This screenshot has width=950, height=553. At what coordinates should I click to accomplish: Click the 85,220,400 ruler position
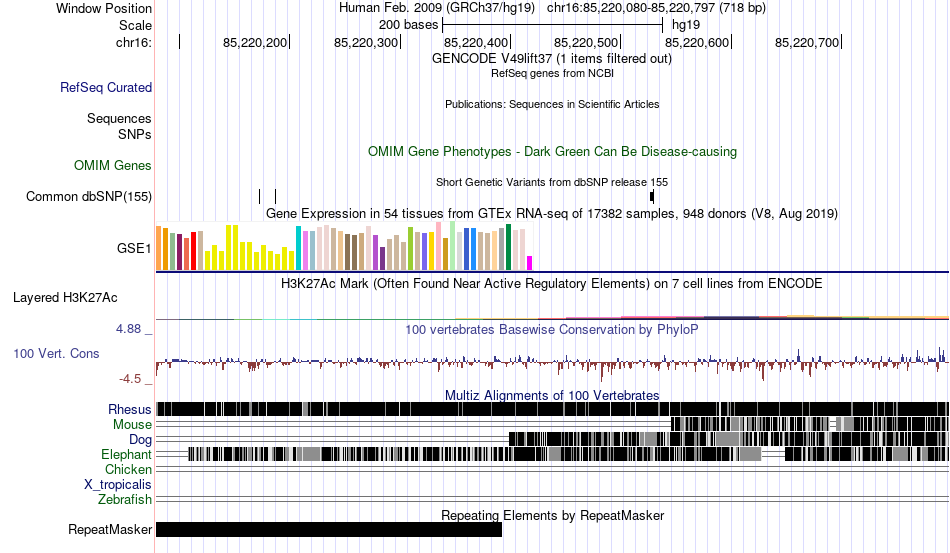(x=476, y=42)
